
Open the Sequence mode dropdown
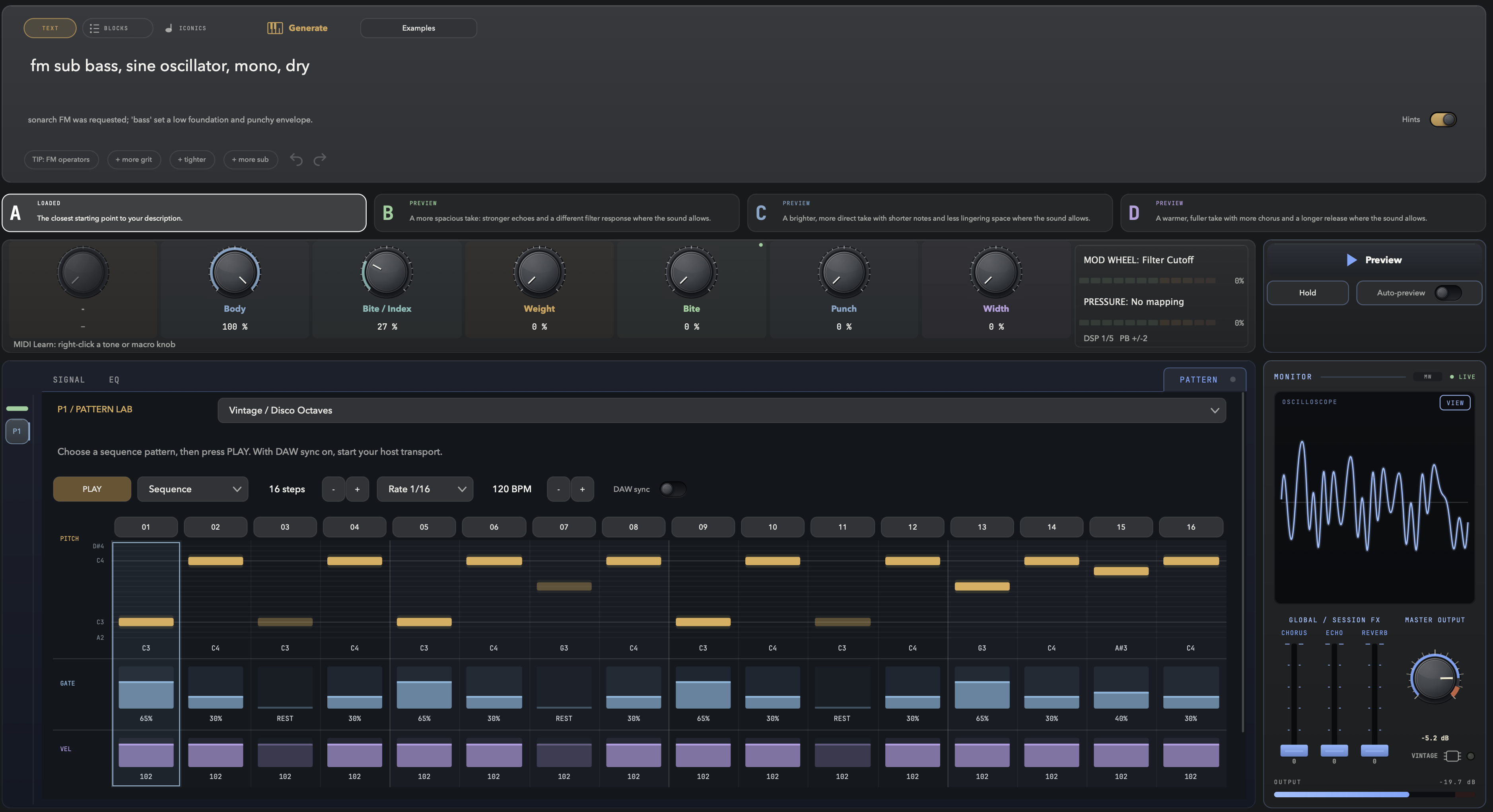(192, 489)
